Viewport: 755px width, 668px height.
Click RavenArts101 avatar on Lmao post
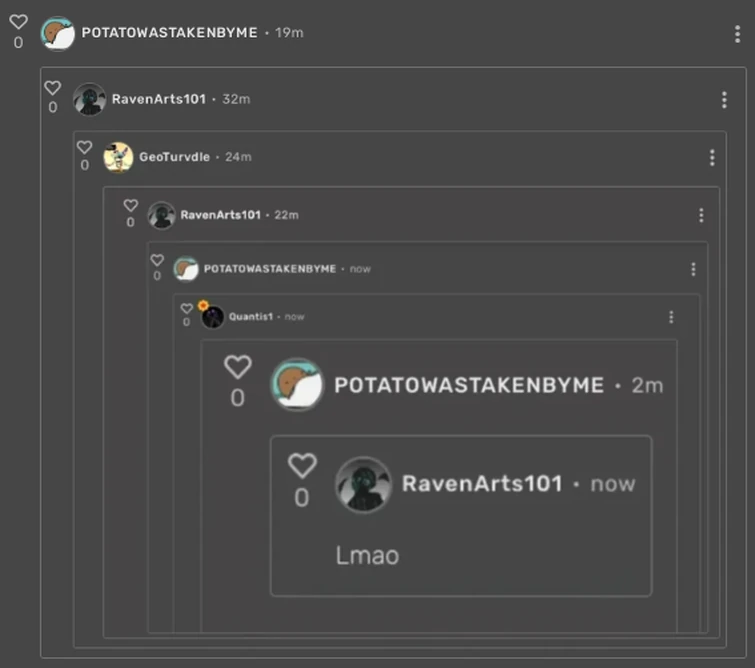click(x=364, y=485)
